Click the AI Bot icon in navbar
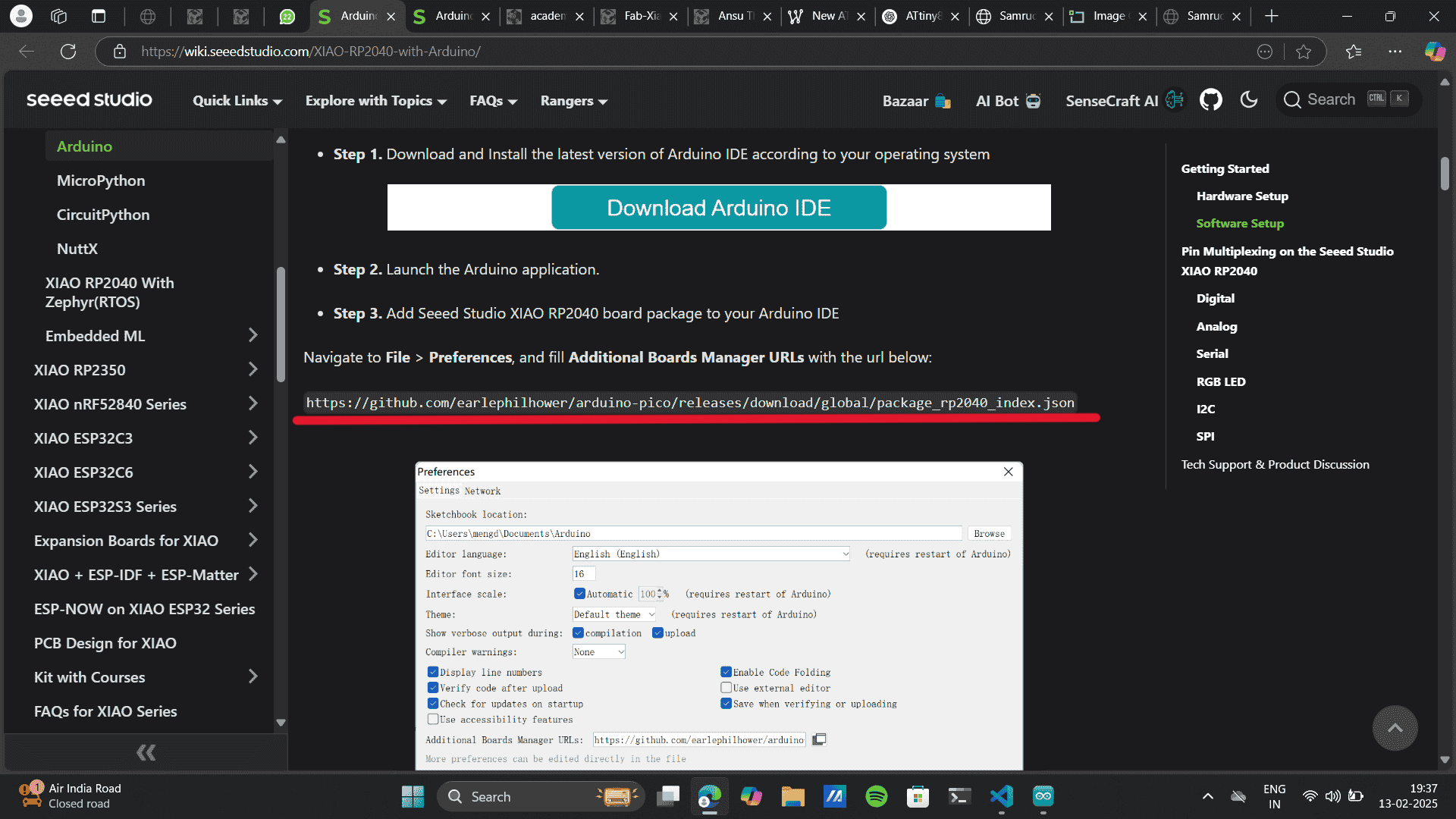 tap(1037, 99)
